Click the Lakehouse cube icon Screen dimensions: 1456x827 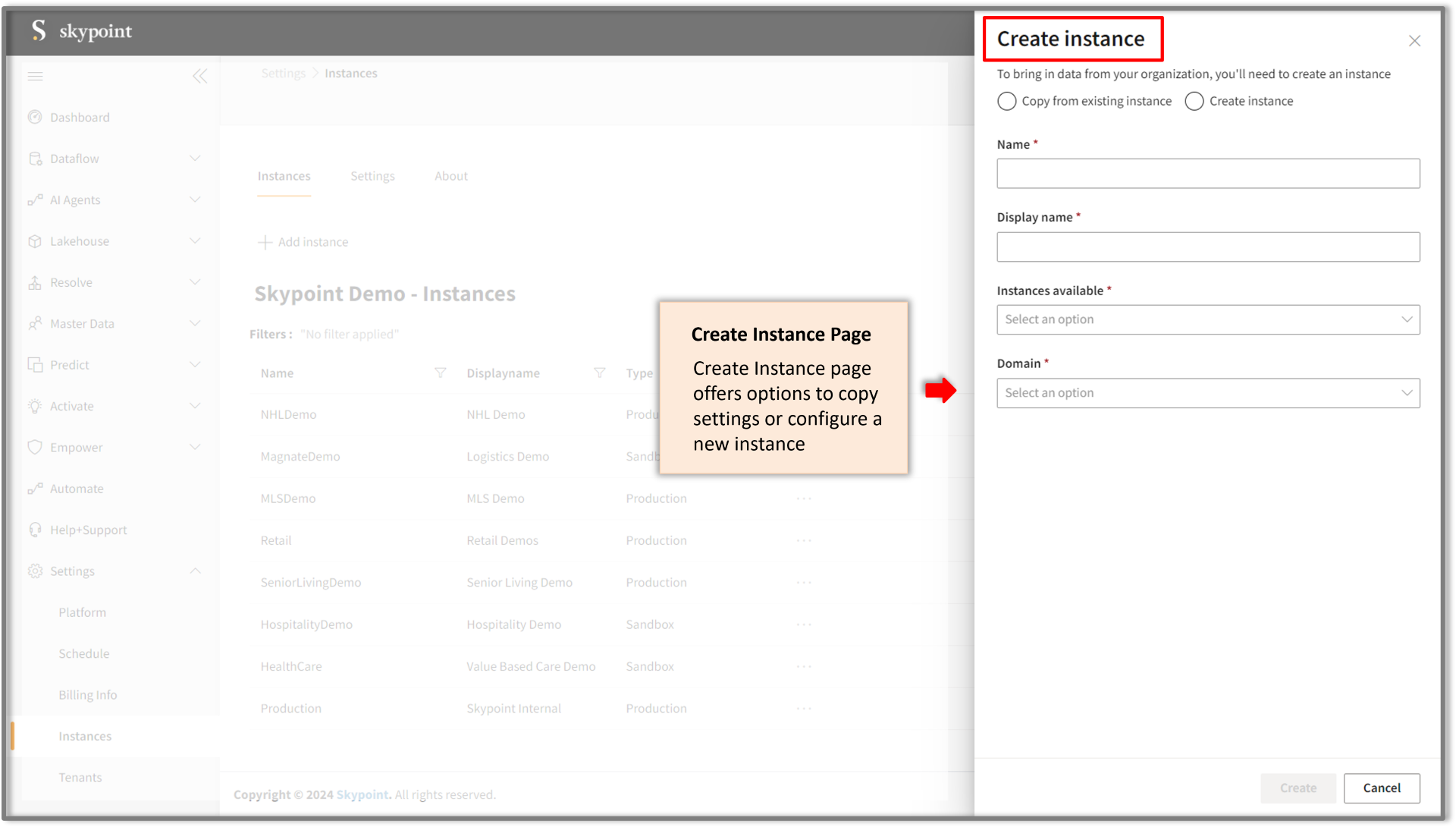(x=35, y=241)
